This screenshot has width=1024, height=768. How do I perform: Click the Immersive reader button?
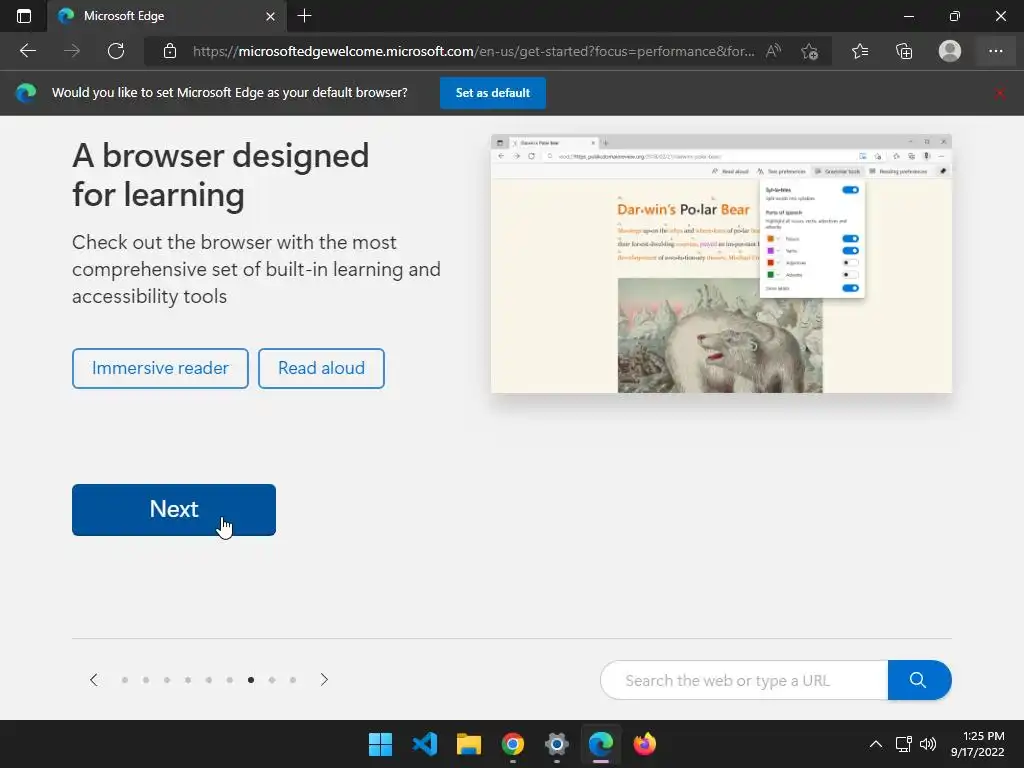(160, 368)
